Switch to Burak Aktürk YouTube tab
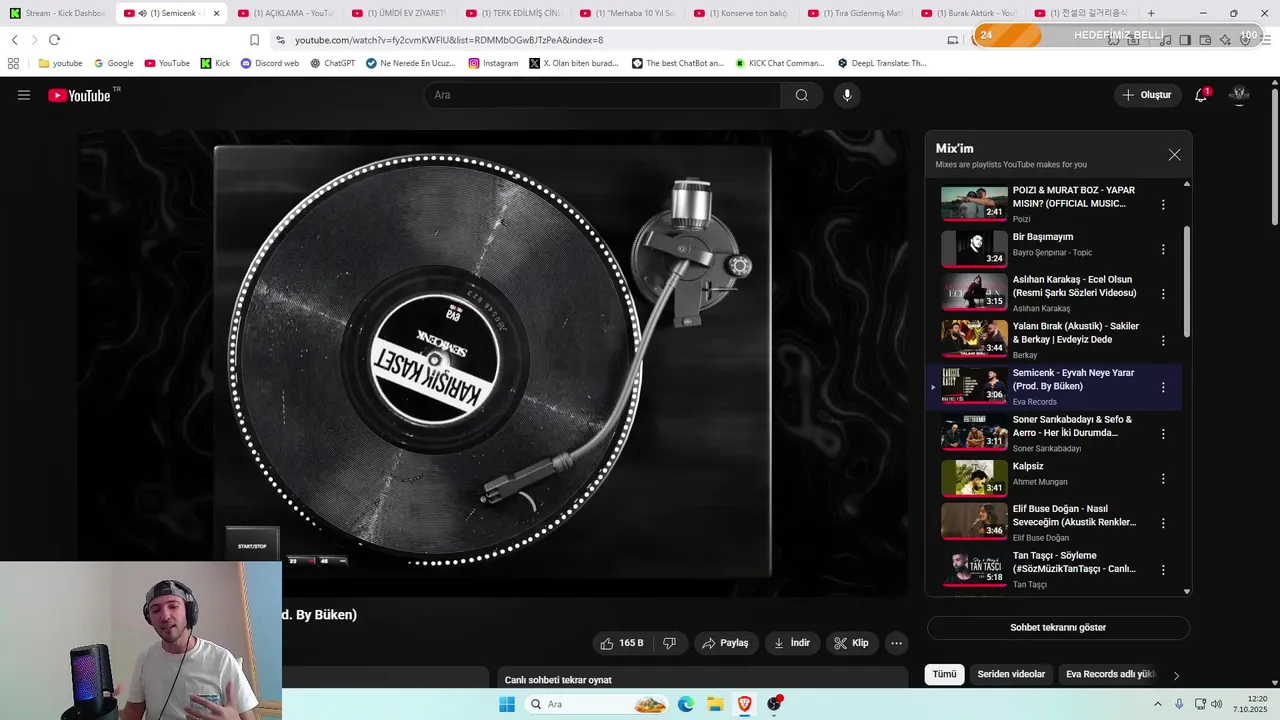The width and height of the screenshot is (1280, 720). [968, 13]
